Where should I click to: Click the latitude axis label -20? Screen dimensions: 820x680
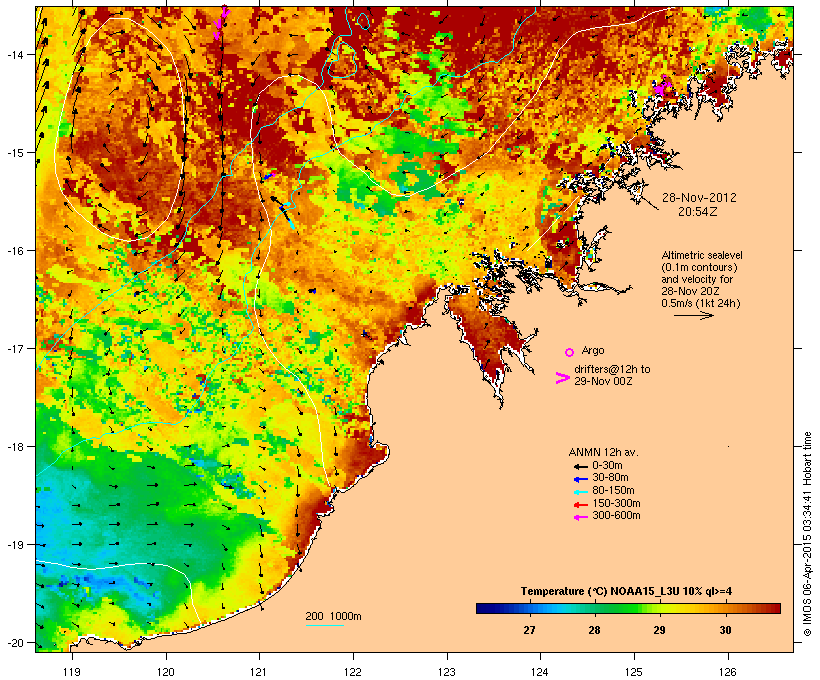click(15, 643)
